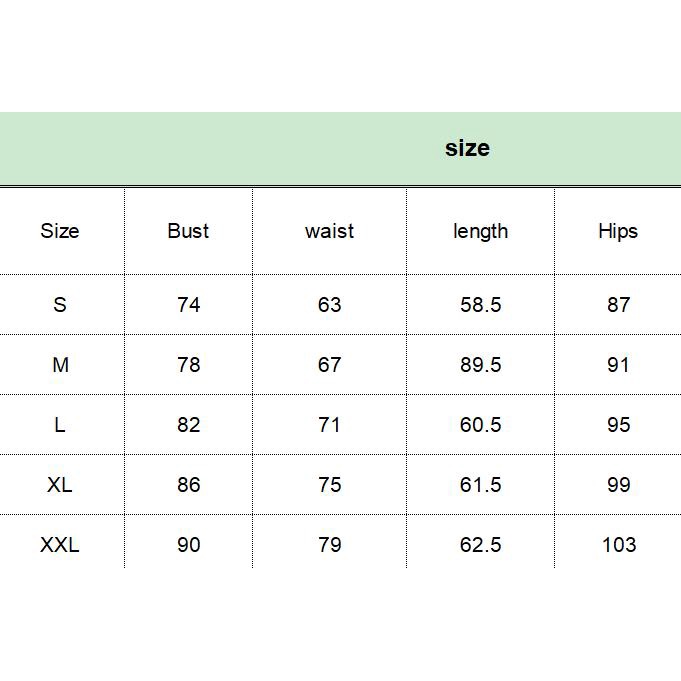Select the hips value 103 cell
This screenshot has height=681, width=681.
[x=619, y=545]
